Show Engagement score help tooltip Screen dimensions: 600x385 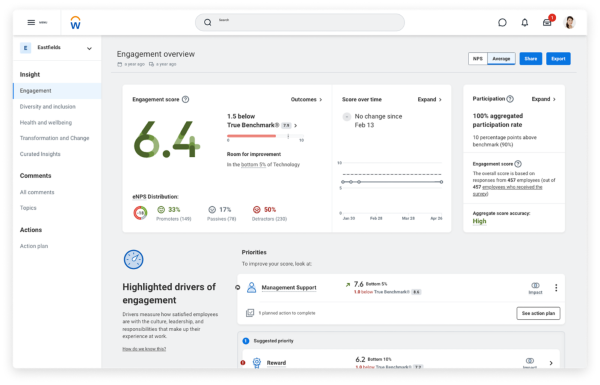(186, 100)
